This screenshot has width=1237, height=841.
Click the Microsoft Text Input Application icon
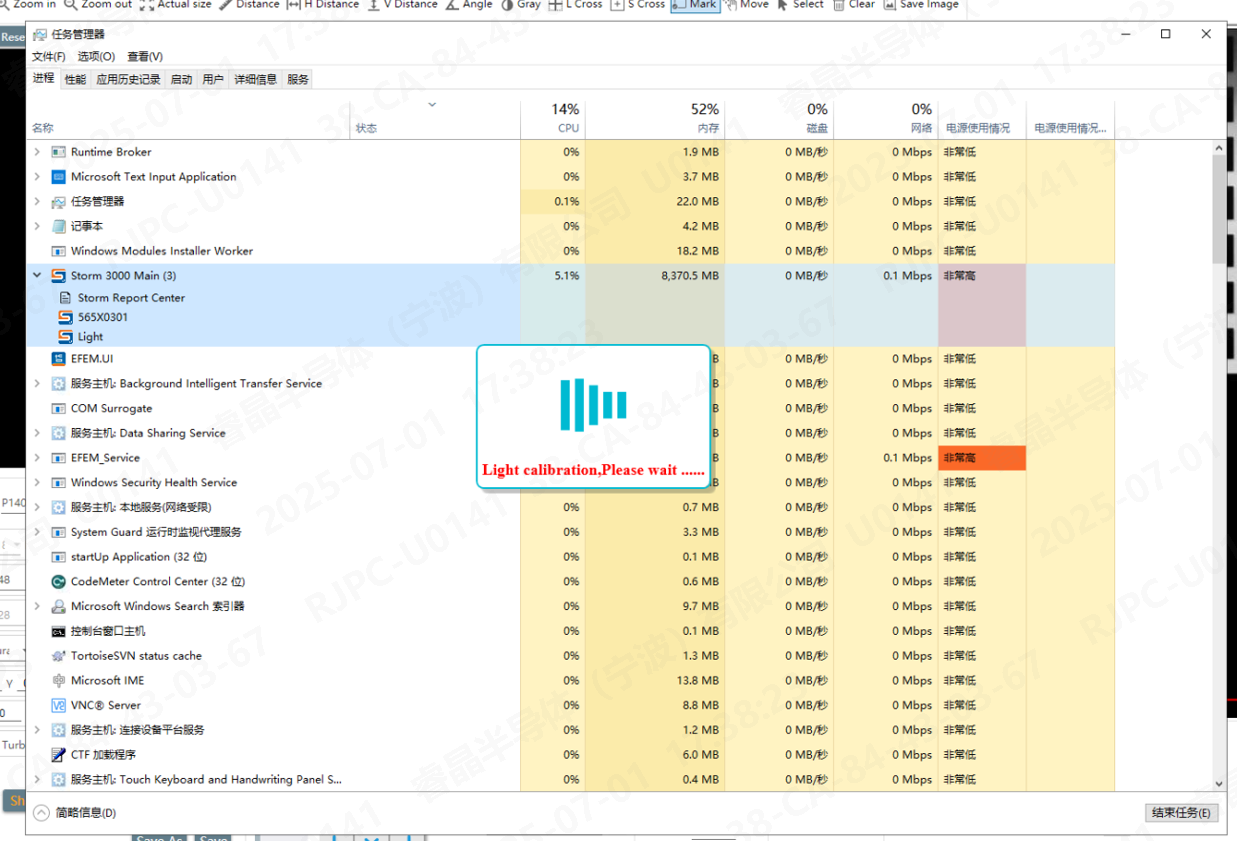(x=58, y=177)
